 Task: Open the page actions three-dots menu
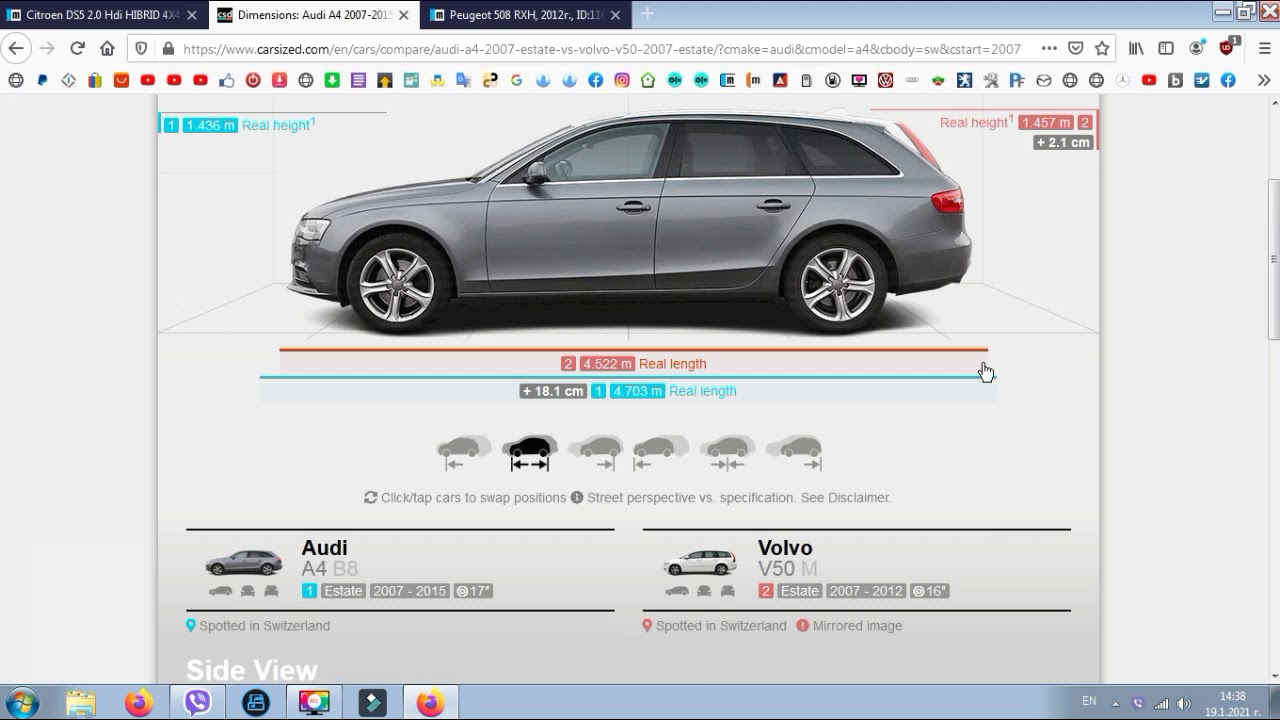tap(1048, 48)
